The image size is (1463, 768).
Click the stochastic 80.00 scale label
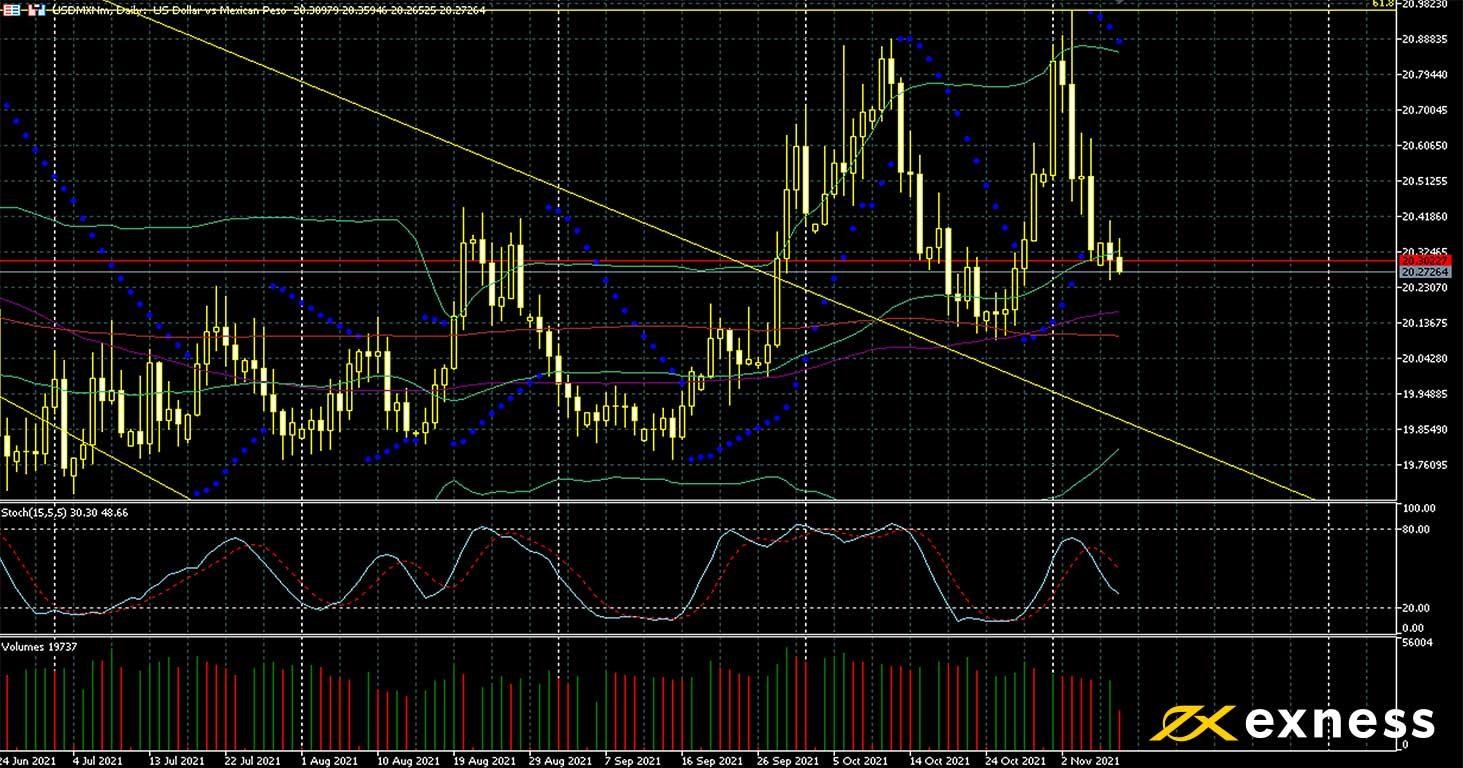click(x=1417, y=530)
